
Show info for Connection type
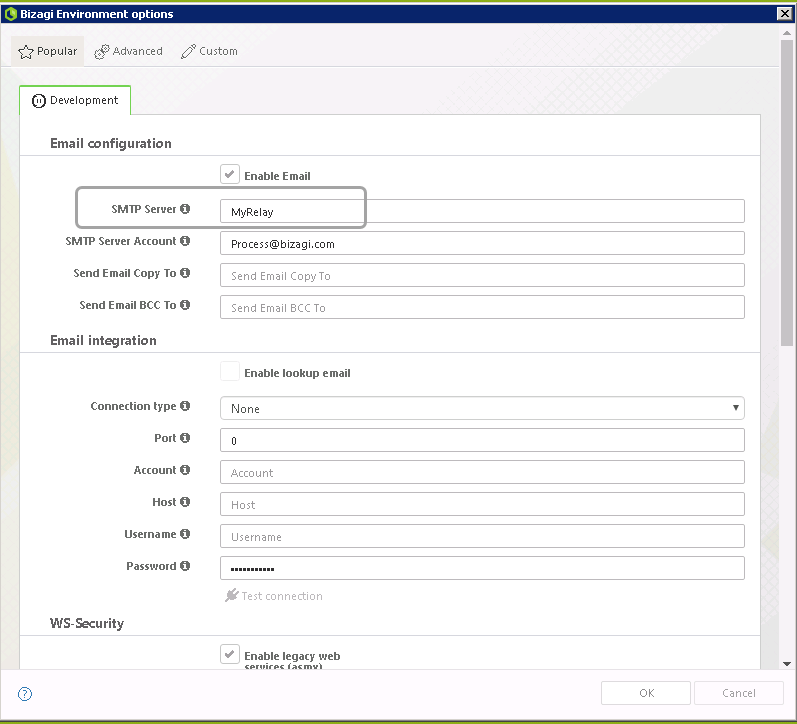185,405
